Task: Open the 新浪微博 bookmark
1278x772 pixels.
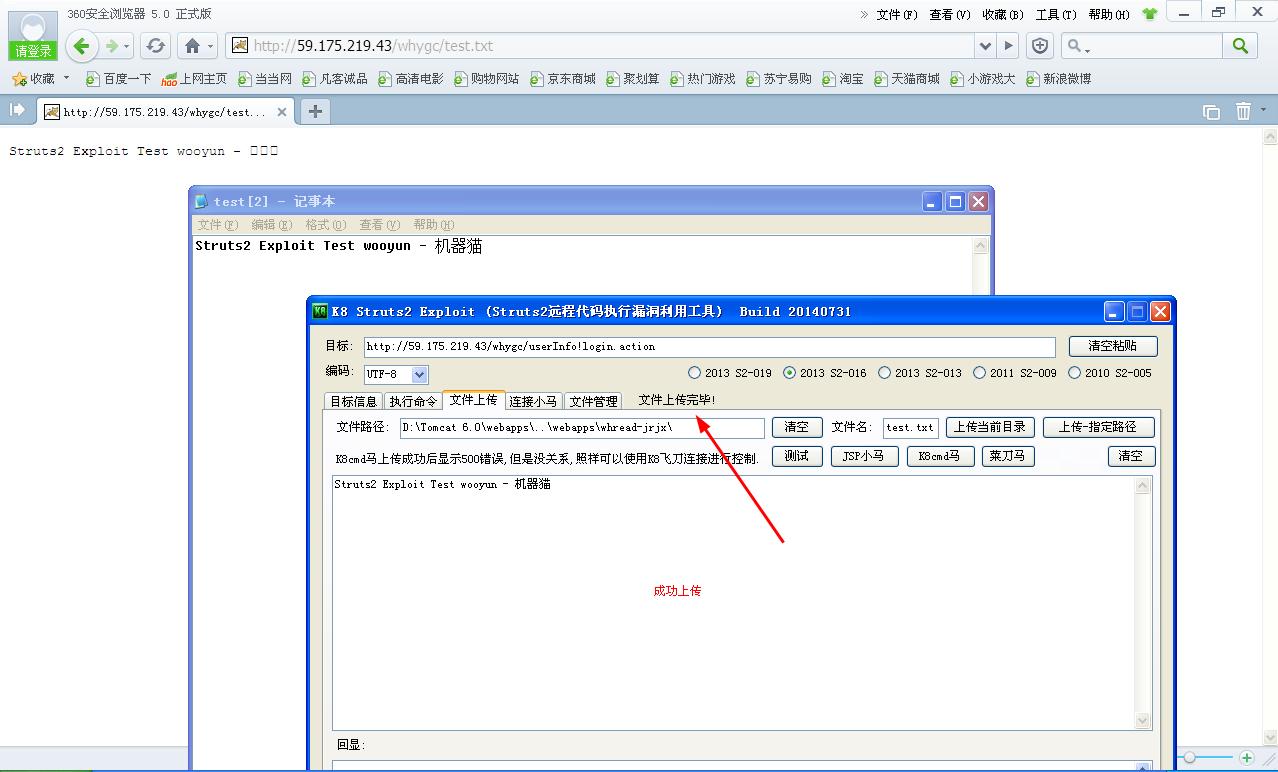Action: (x=1059, y=79)
